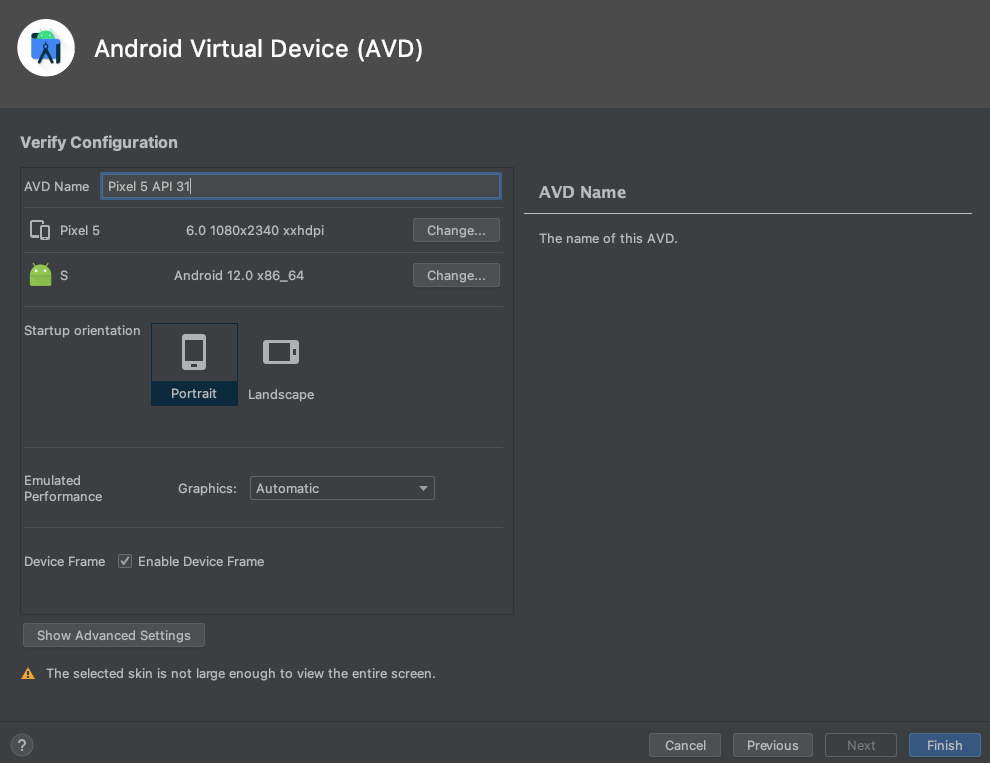Viewport: 990px width, 763px height.
Task: Go back with the Previous button
Action: tap(773, 745)
